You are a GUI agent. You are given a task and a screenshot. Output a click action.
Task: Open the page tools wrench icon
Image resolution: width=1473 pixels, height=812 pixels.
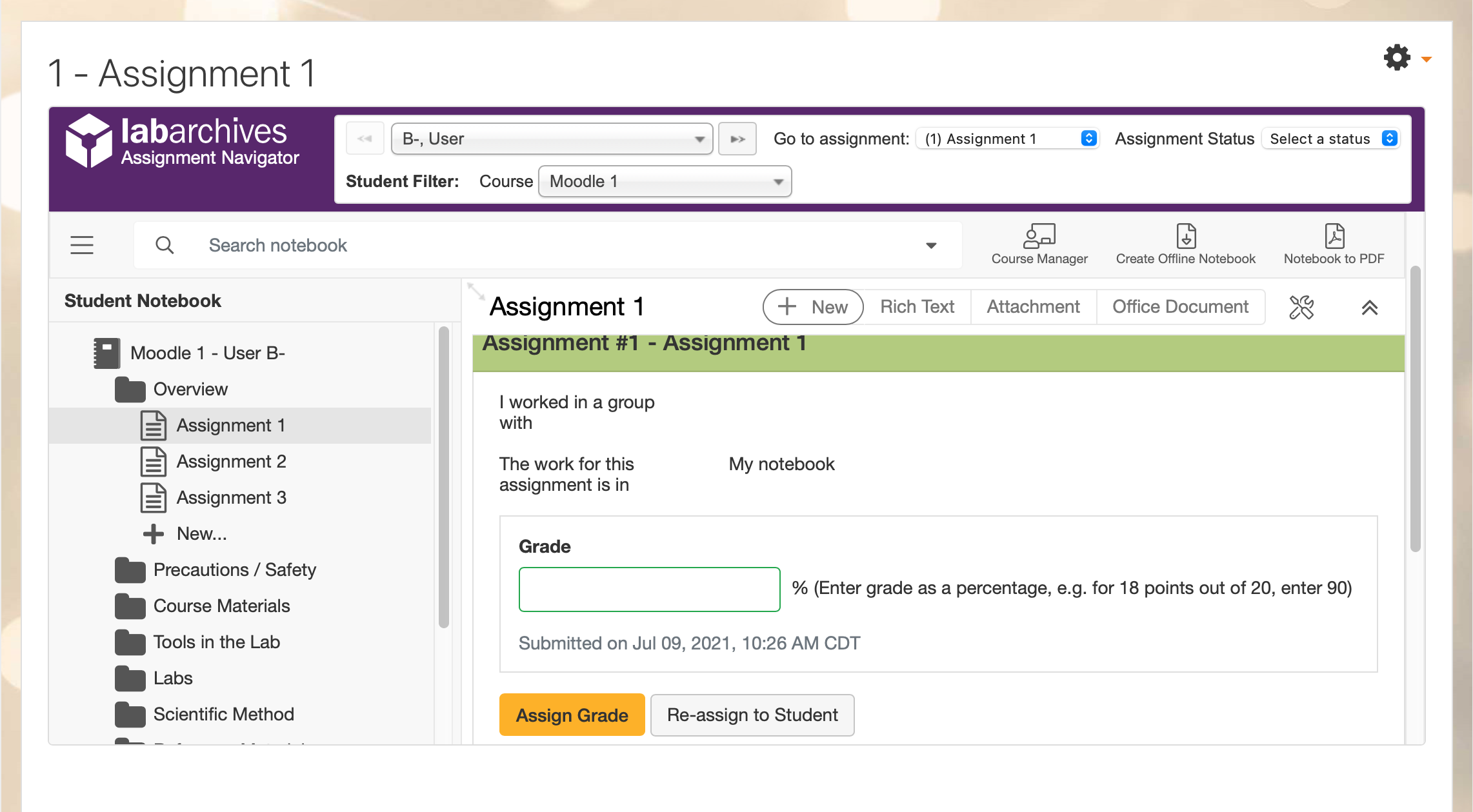(1301, 307)
